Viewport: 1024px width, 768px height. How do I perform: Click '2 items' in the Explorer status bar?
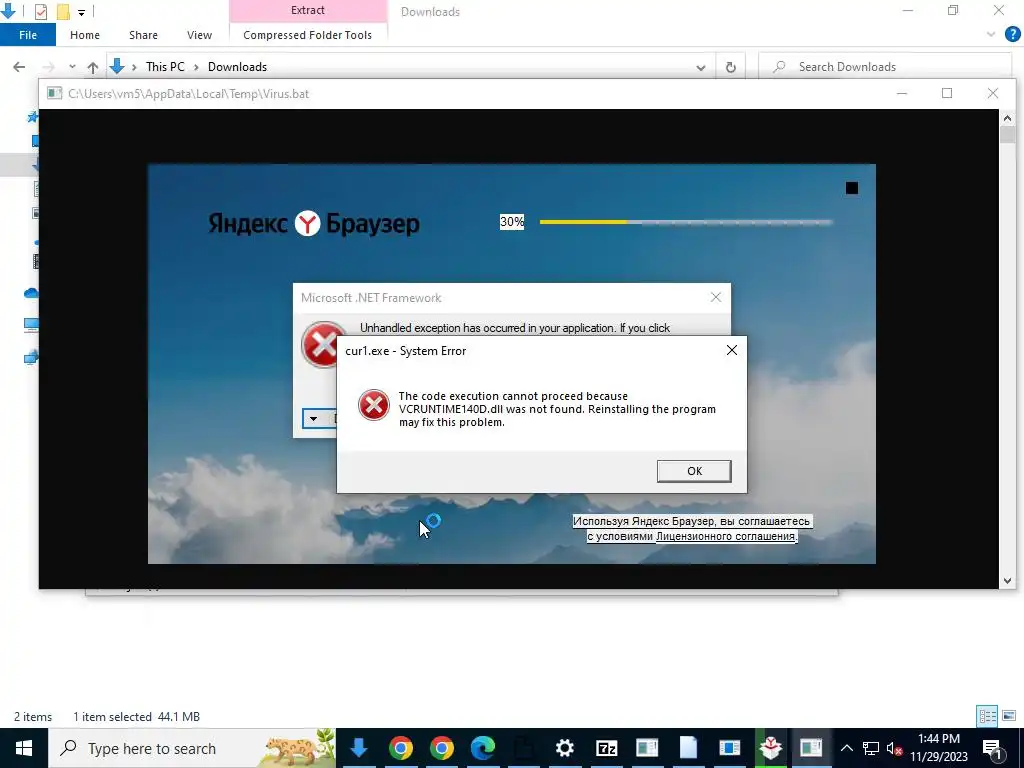click(33, 716)
